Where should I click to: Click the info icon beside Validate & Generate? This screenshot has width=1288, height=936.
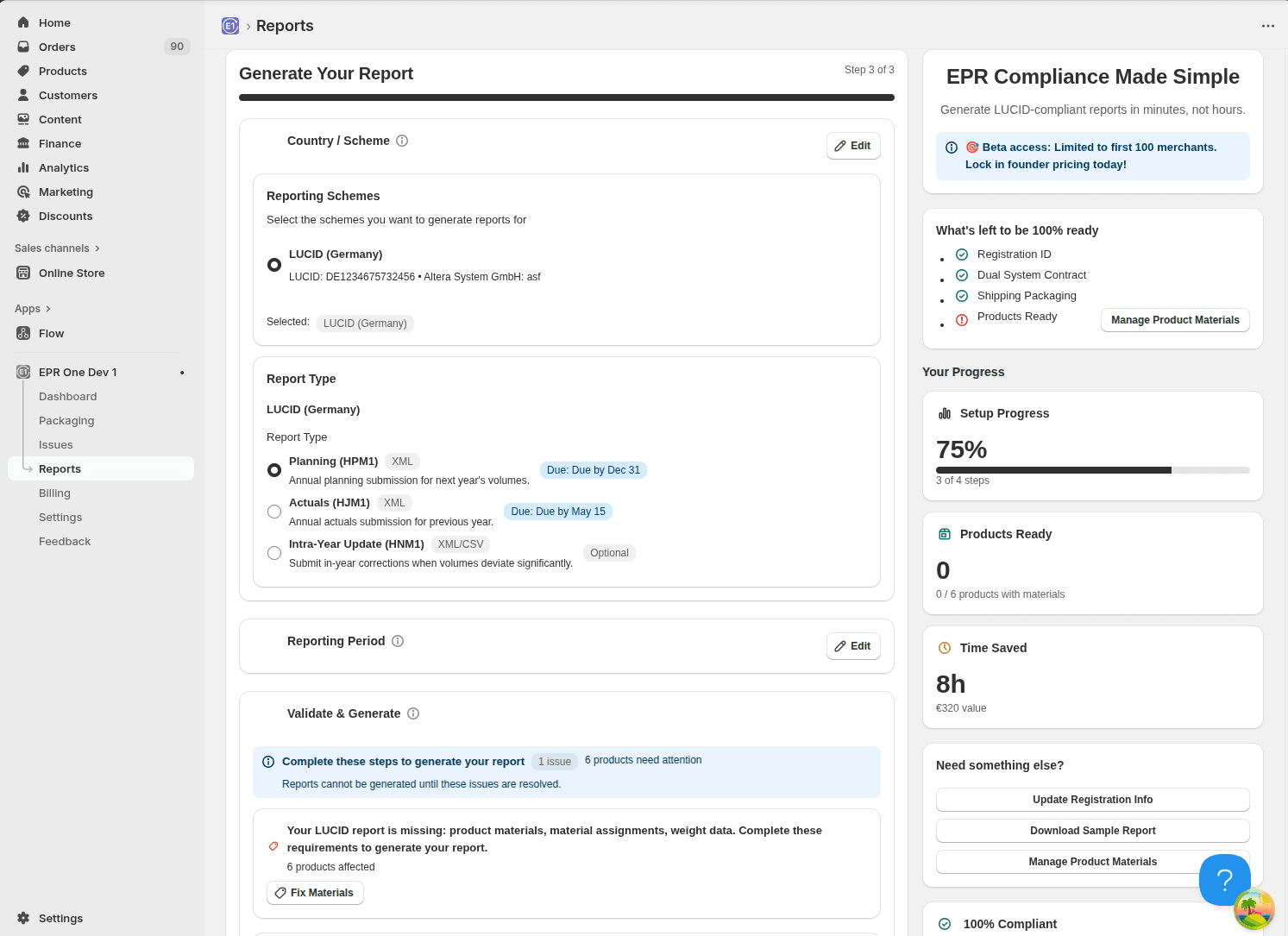[413, 713]
